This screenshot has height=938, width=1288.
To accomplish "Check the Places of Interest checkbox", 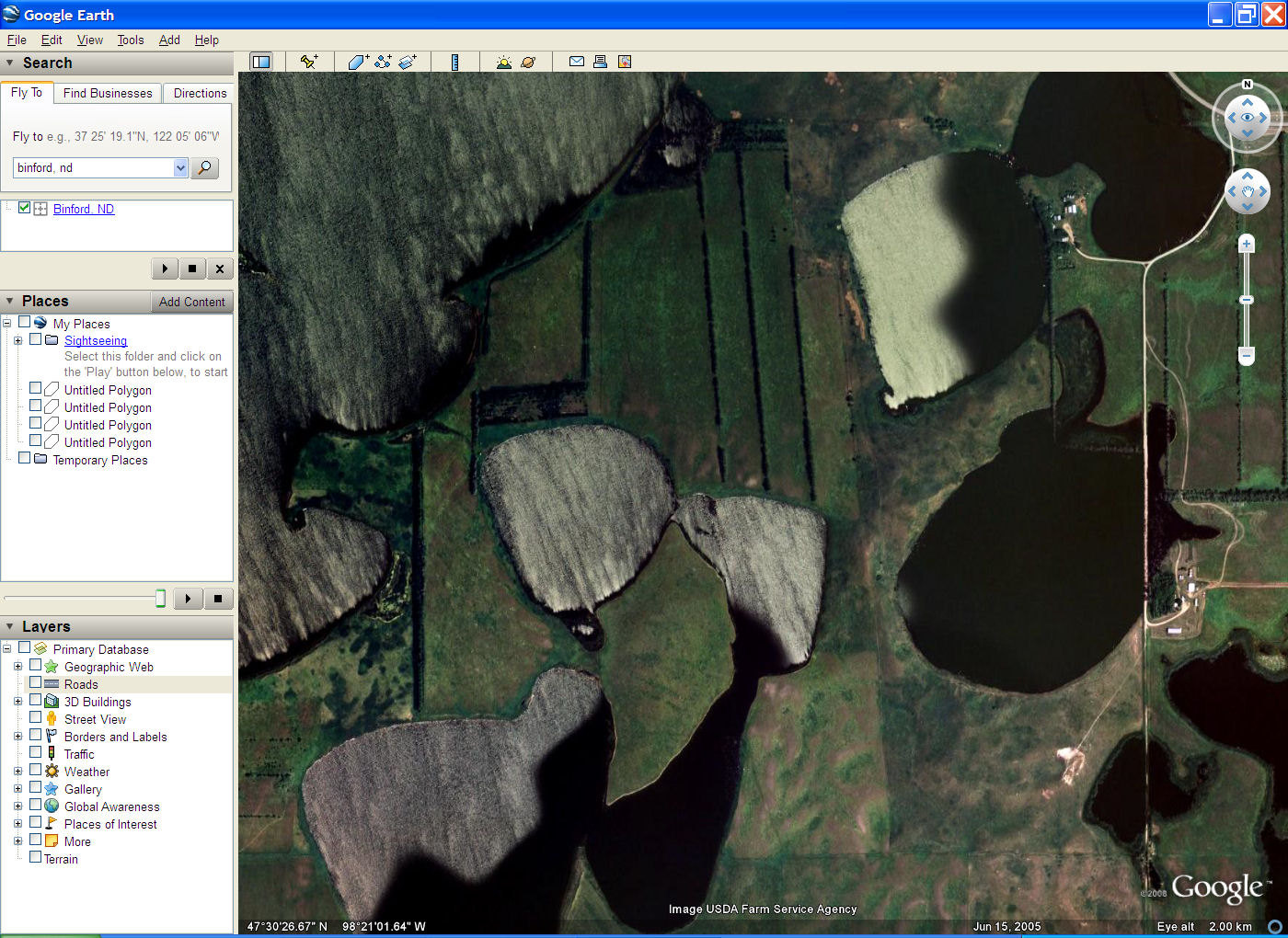I will click(36, 822).
